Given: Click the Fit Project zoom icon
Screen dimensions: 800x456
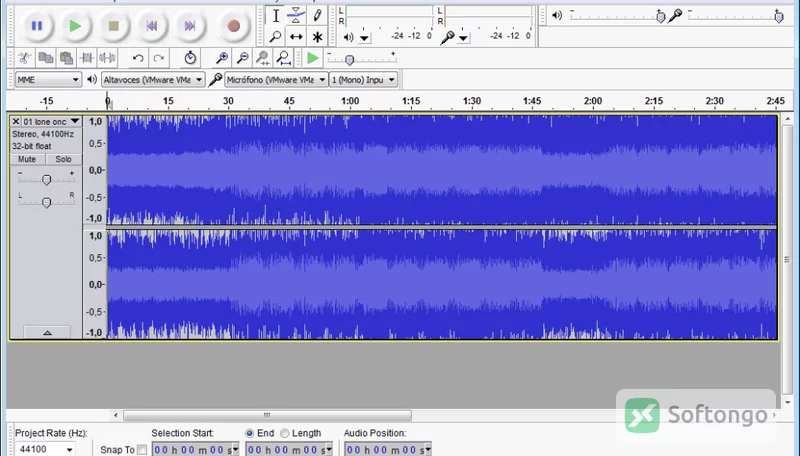Looking at the screenshot, I should click(x=284, y=58).
